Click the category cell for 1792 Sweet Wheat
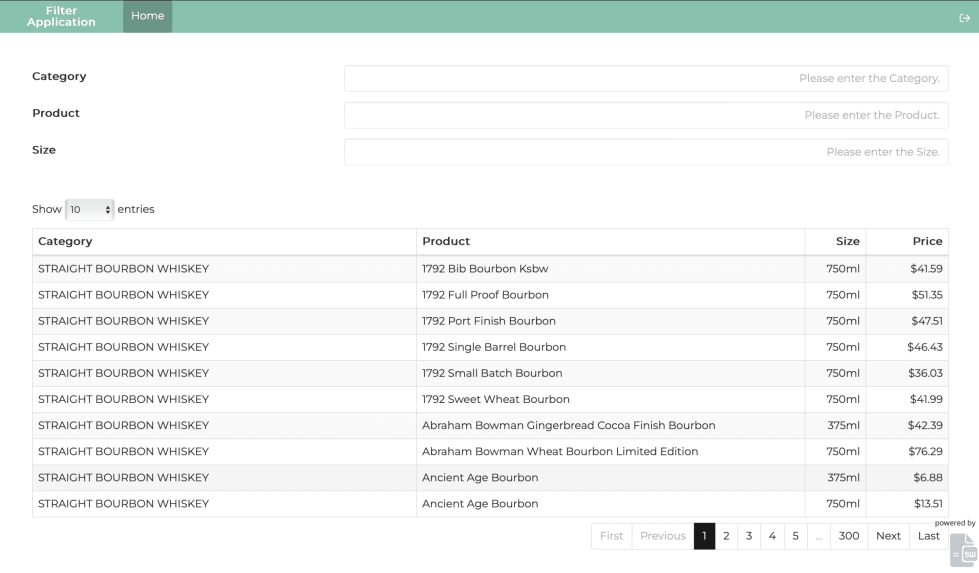 tap(224, 399)
